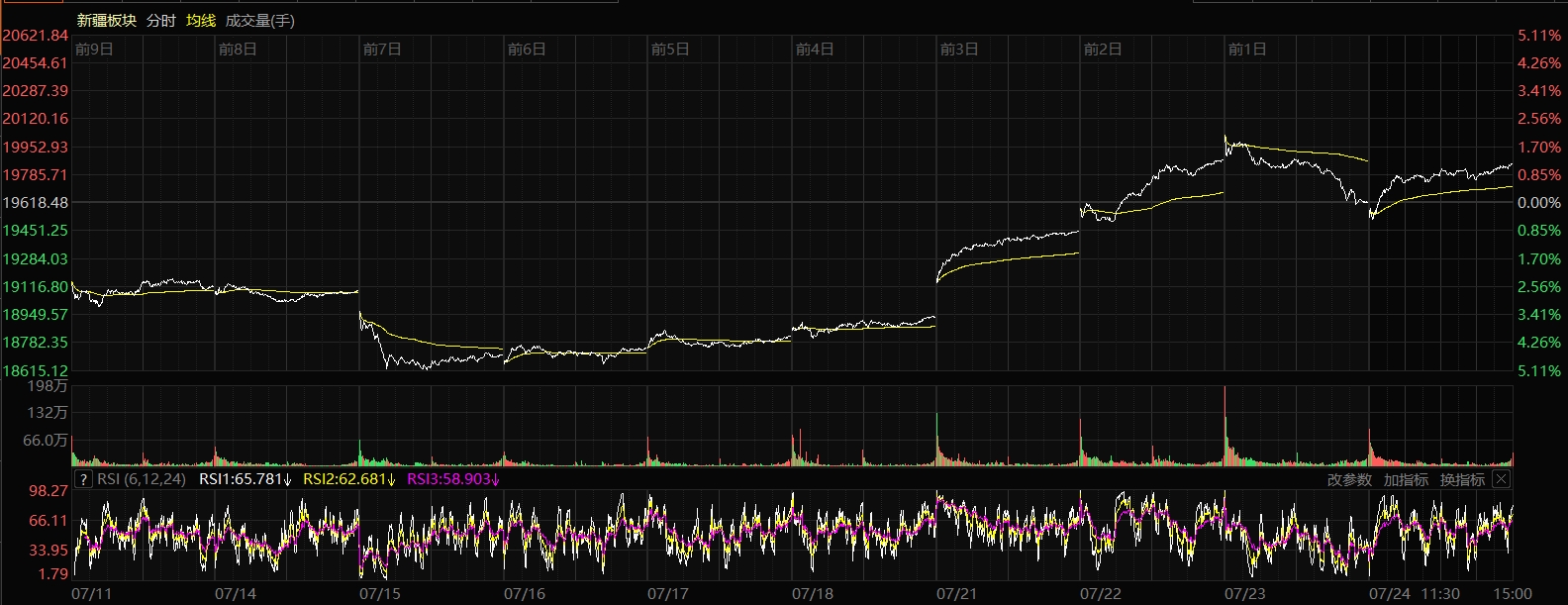Open 换指标 to switch indicator

pos(1462,479)
